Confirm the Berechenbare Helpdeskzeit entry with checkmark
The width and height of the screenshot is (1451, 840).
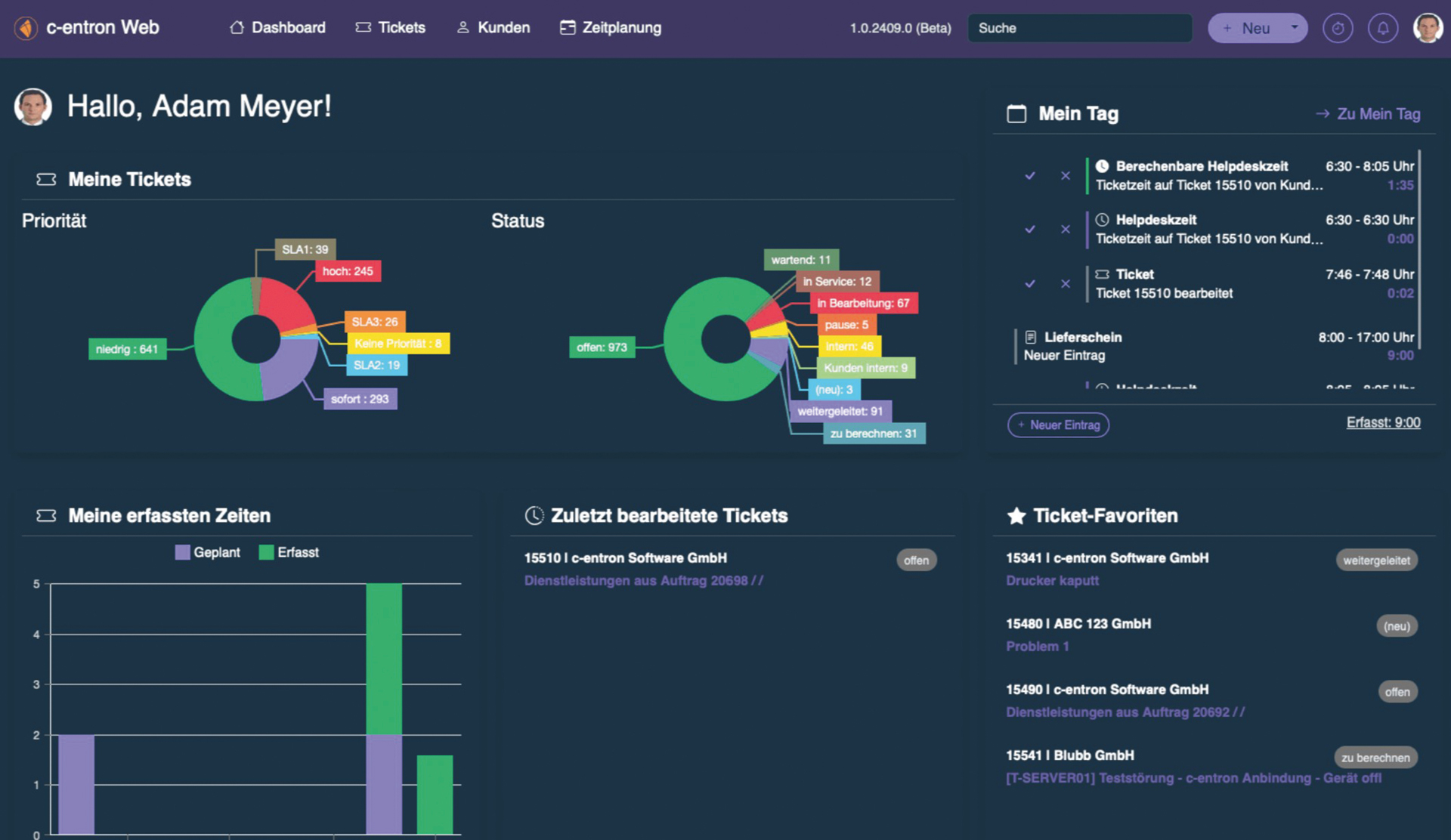pos(1029,175)
